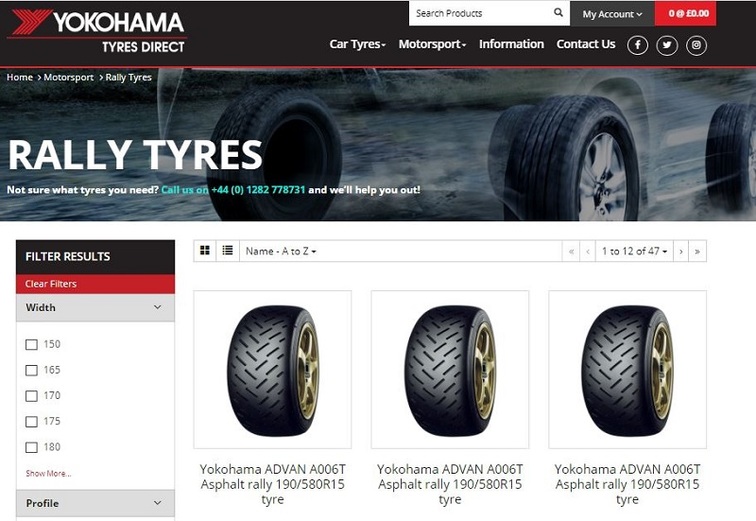Open the Name - A to Z sort dropdown
The height and width of the screenshot is (521, 756).
pos(281,251)
